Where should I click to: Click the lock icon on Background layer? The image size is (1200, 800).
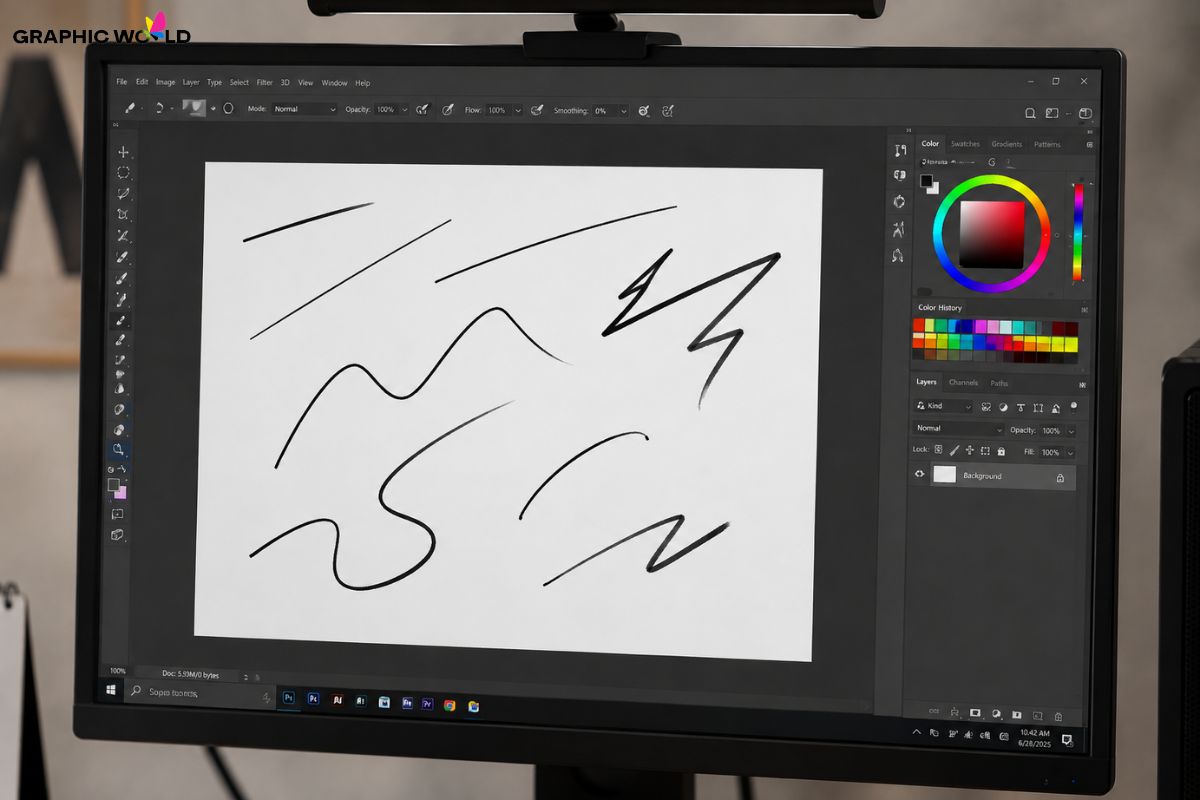1060,478
